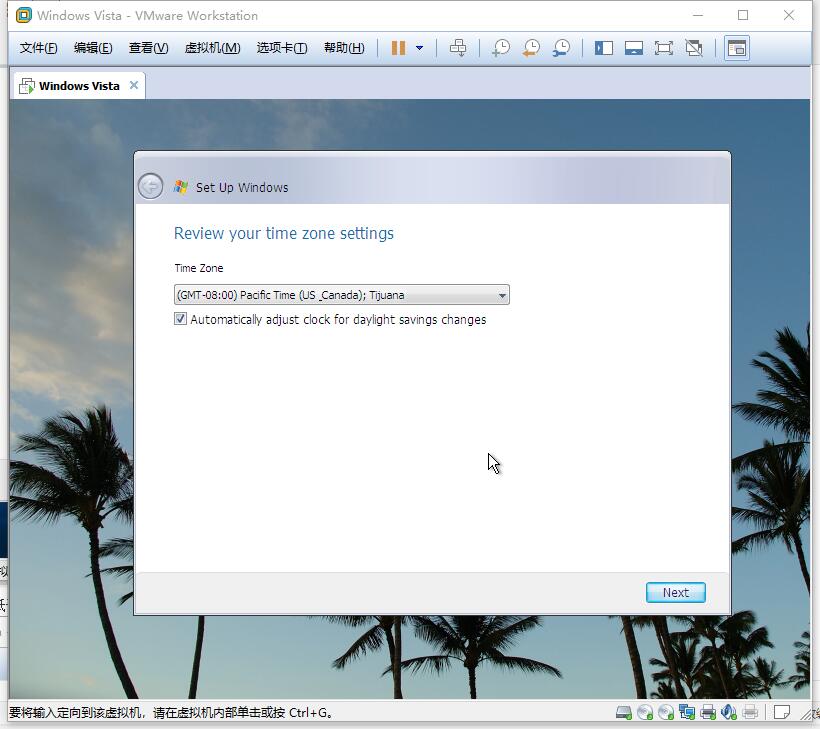The height and width of the screenshot is (729, 820).
Task: Open the 虚拟机(M) menu
Action: [212, 48]
